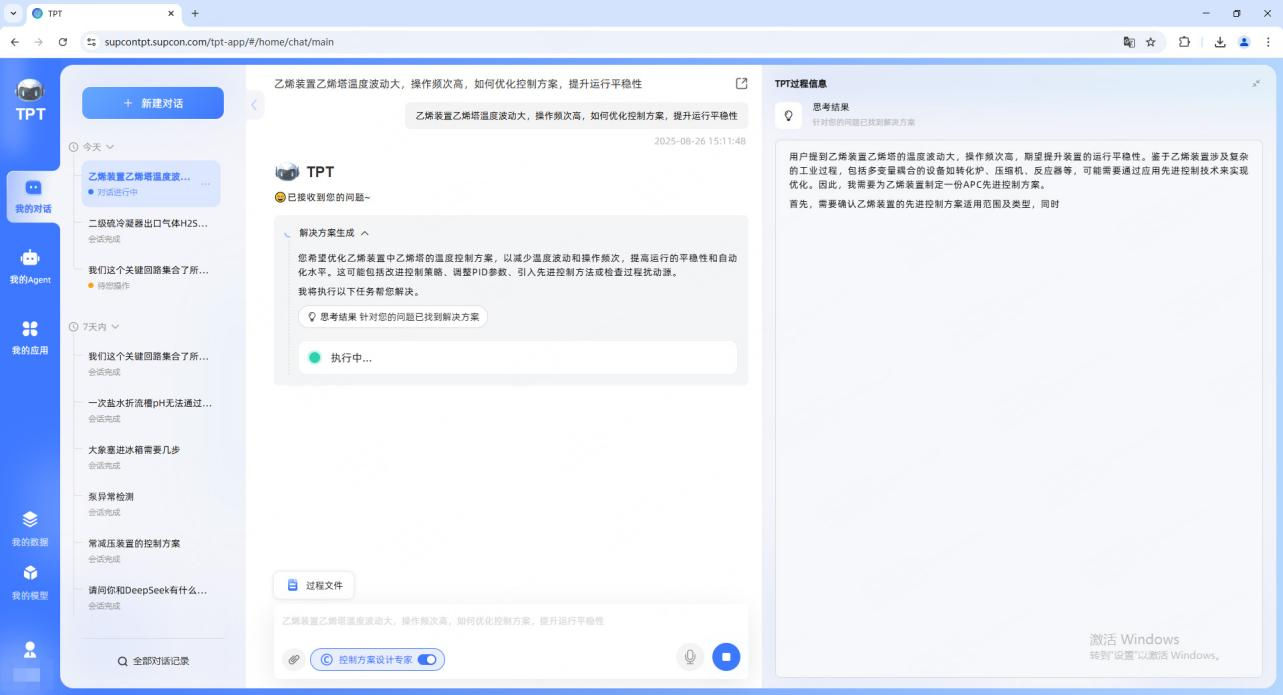The image size is (1283, 695).
Task: Click the 思考结果 chip with lightbulb
Action: [x=393, y=317]
